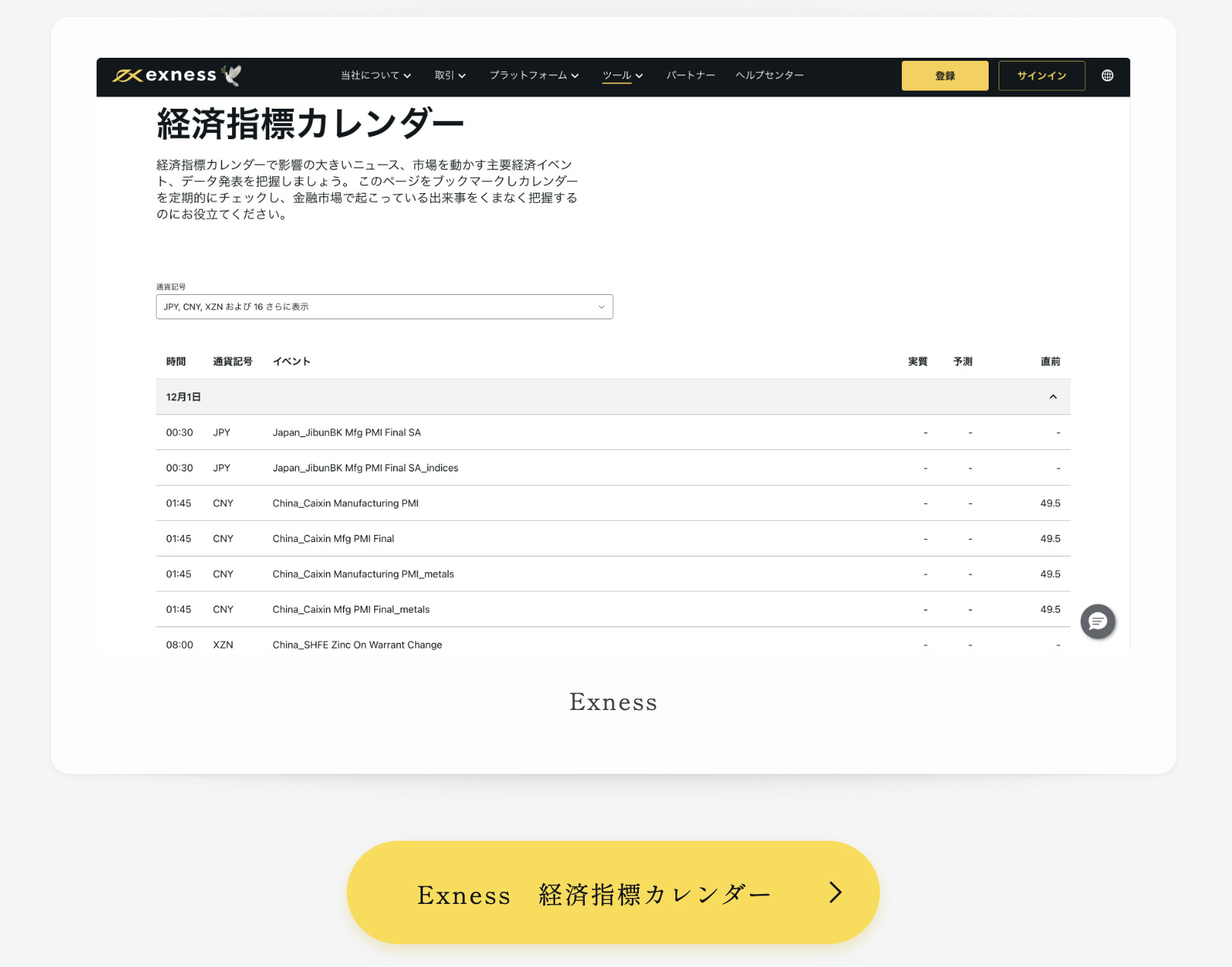Click the 時間 column header
The width and height of the screenshot is (1232, 967).
pyautogui.click(x=176, y=362)
